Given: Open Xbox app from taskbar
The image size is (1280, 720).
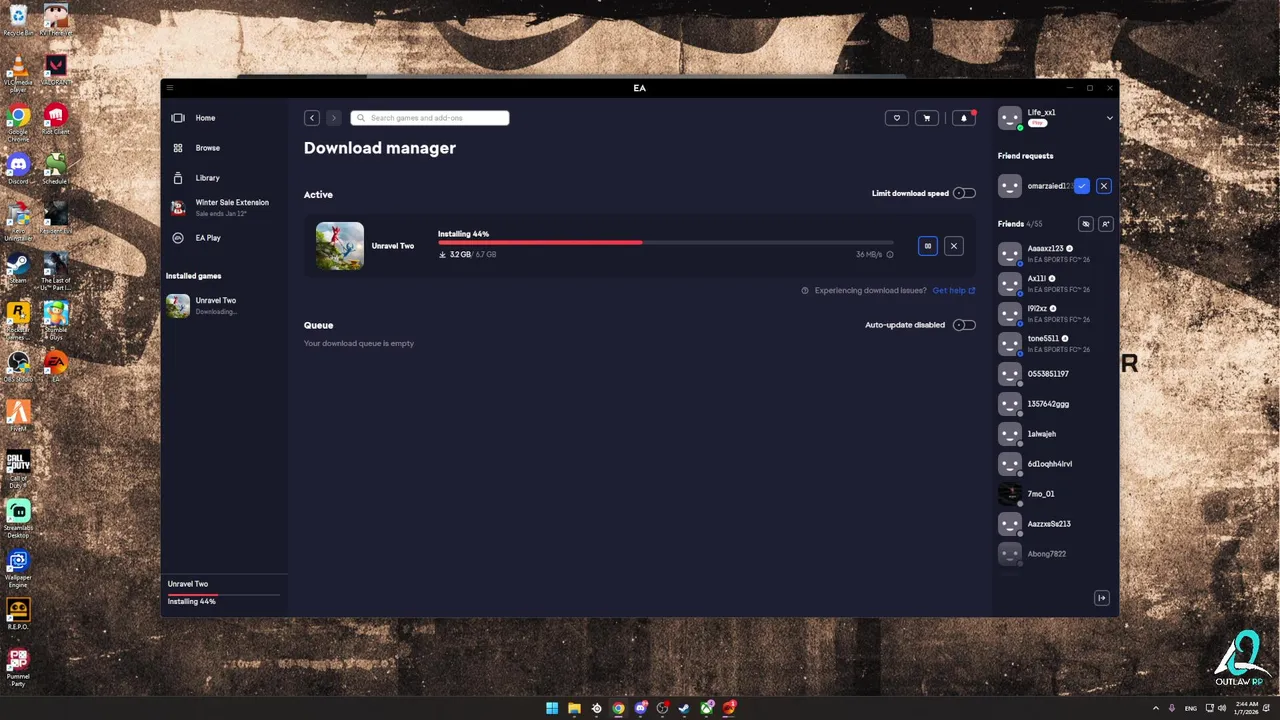Looking at the screenshot, I should point(707,708).
